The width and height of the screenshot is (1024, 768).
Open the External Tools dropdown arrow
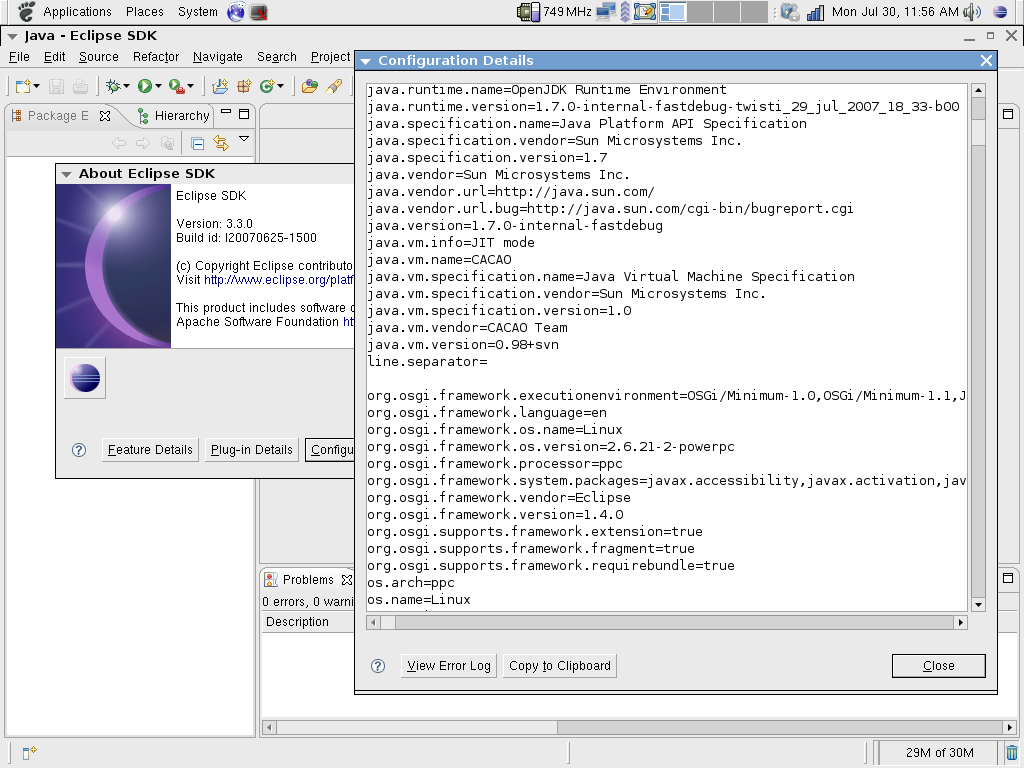[191, 86]
